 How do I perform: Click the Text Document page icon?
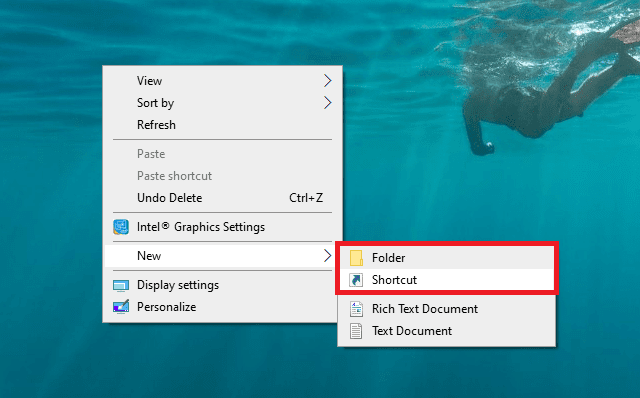pyautogui.click(x=356, y=331)
